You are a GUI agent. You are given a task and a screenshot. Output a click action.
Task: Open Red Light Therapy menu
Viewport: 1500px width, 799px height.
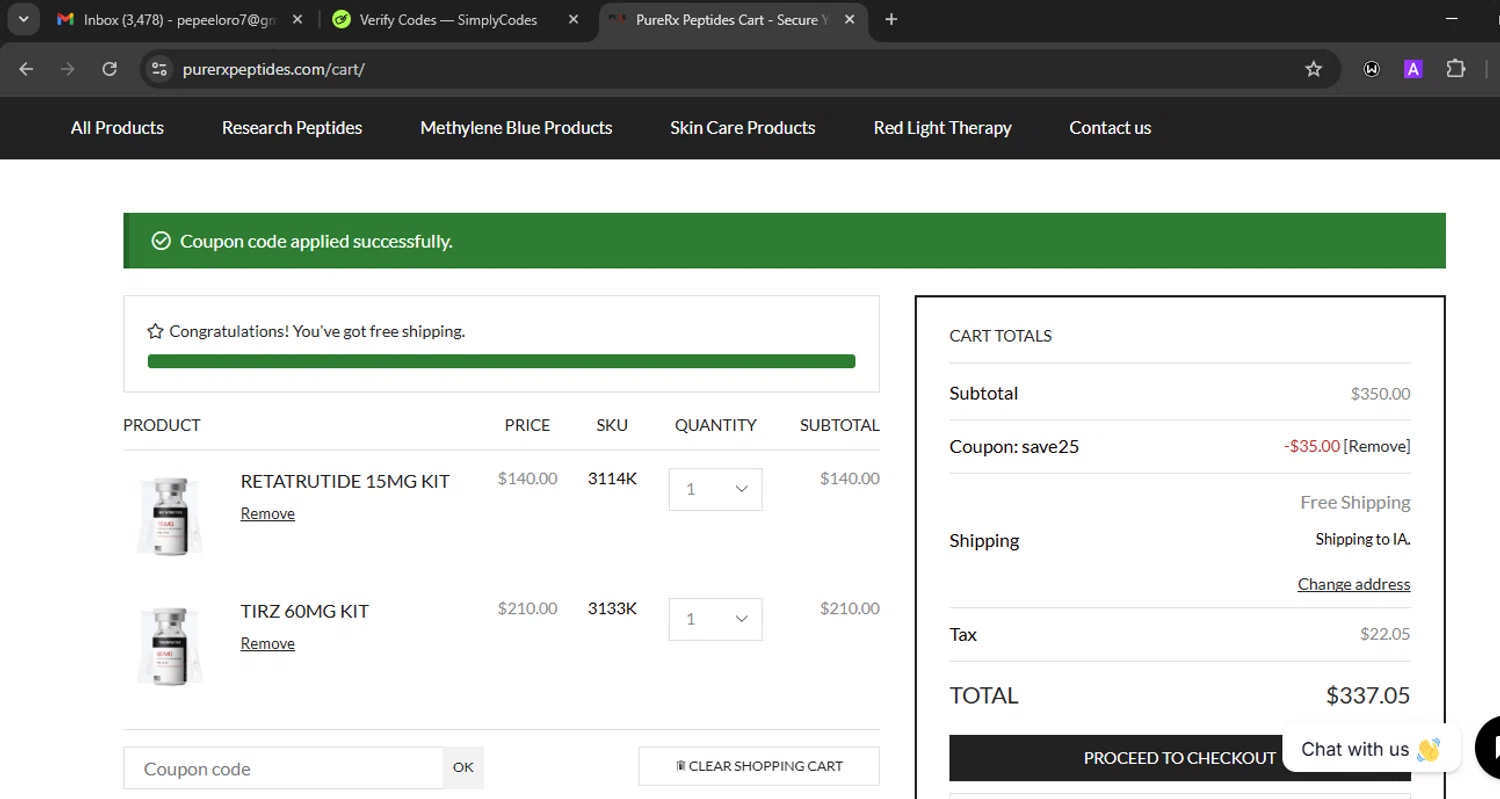pos(942,128)
